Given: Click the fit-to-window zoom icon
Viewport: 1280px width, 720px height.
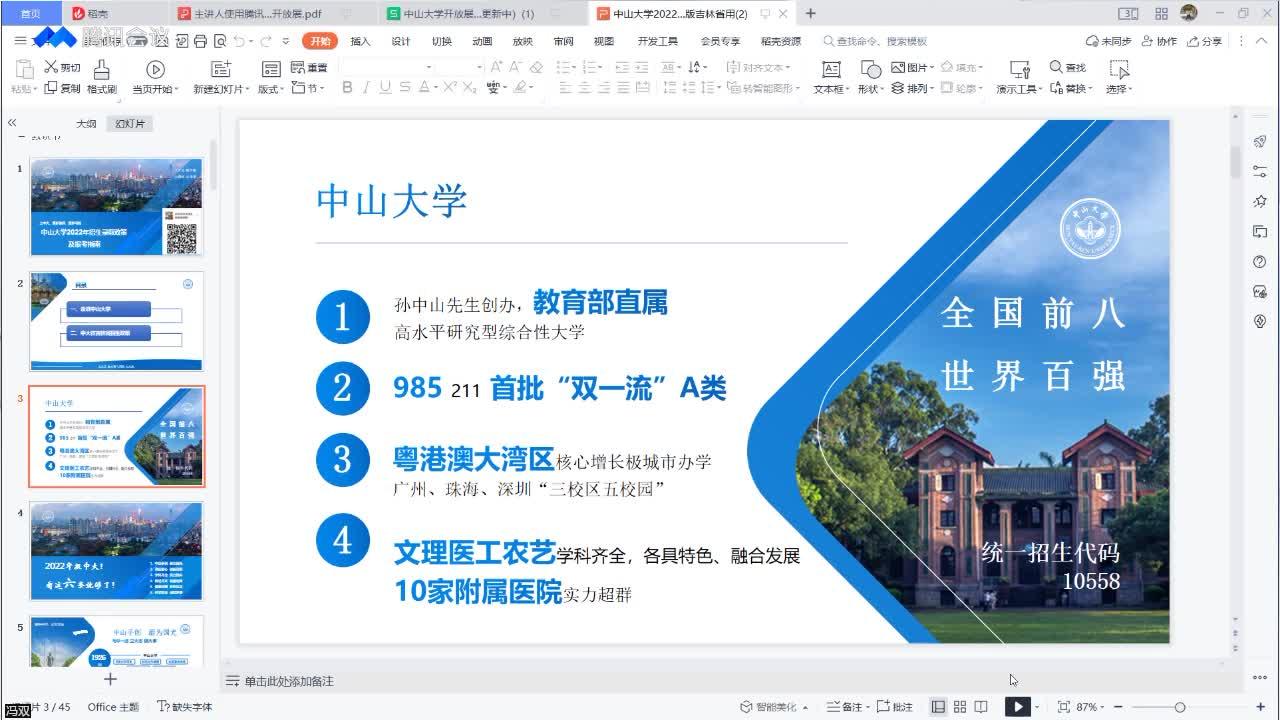Looking at the screenshot, I should pos(1063,707).
